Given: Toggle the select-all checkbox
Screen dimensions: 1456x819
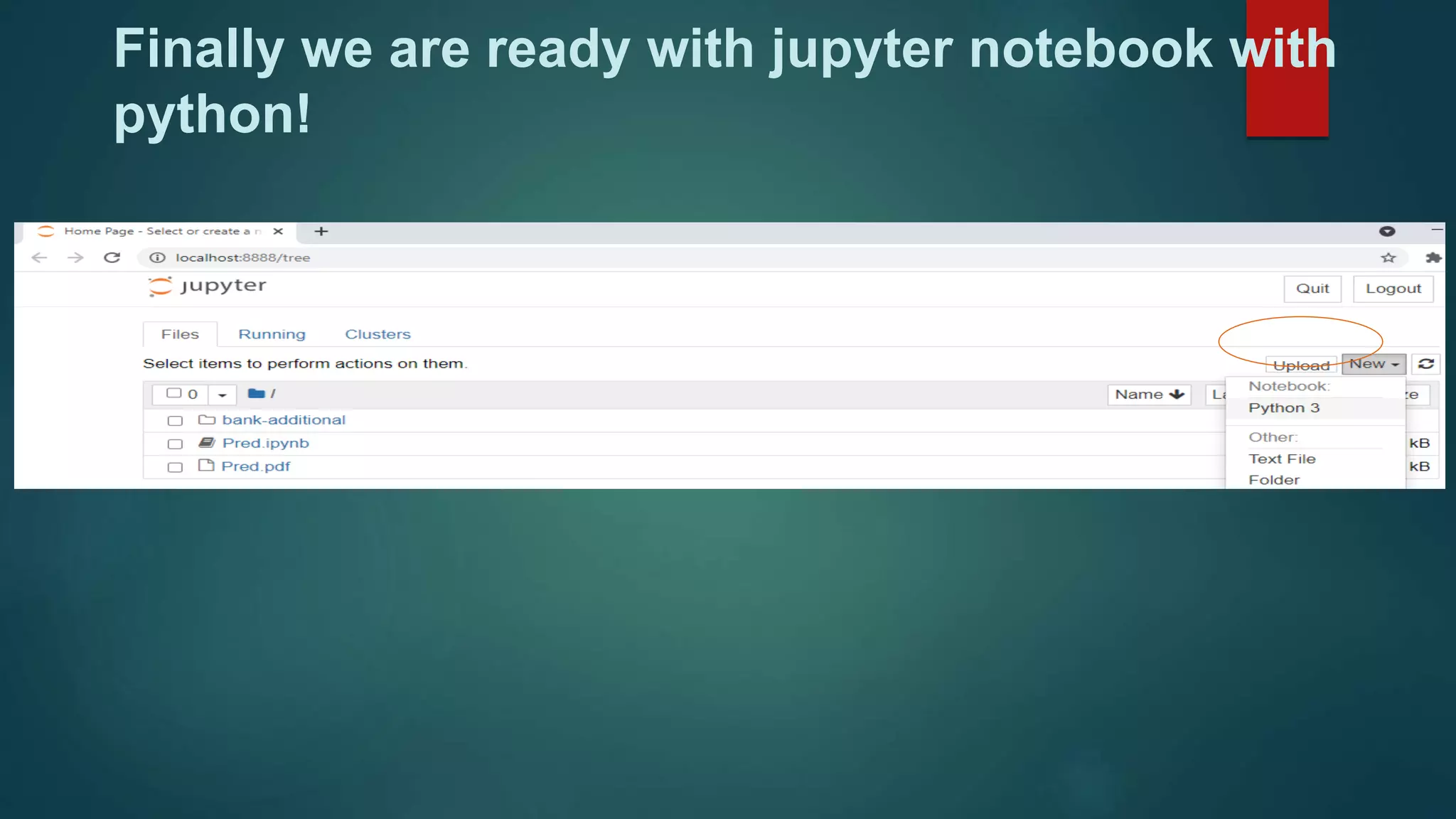Looking at the screenshot, I should 173,393.
